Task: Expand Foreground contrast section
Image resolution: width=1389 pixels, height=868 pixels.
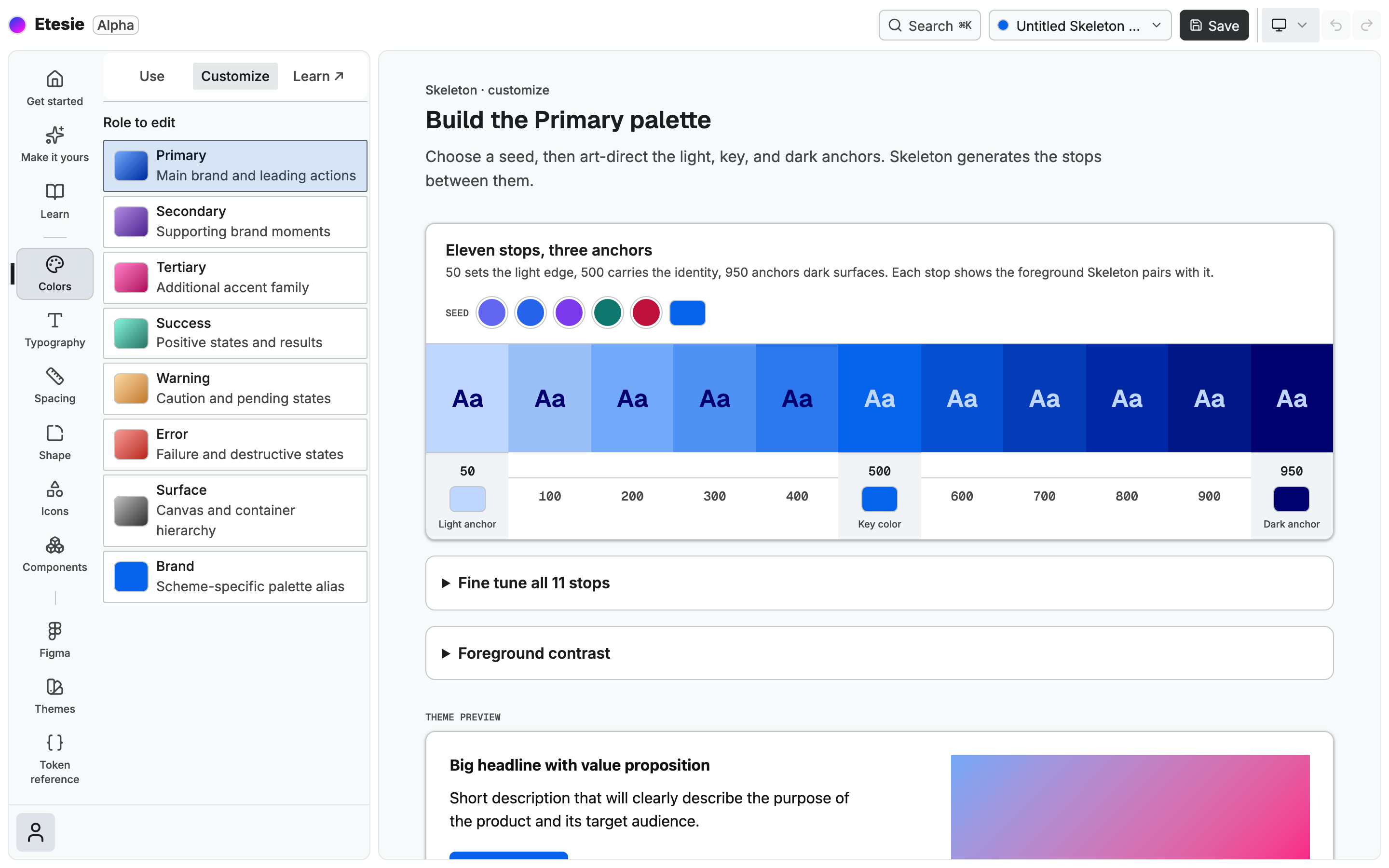Action: pyautogui.click(x=879, y=653)
